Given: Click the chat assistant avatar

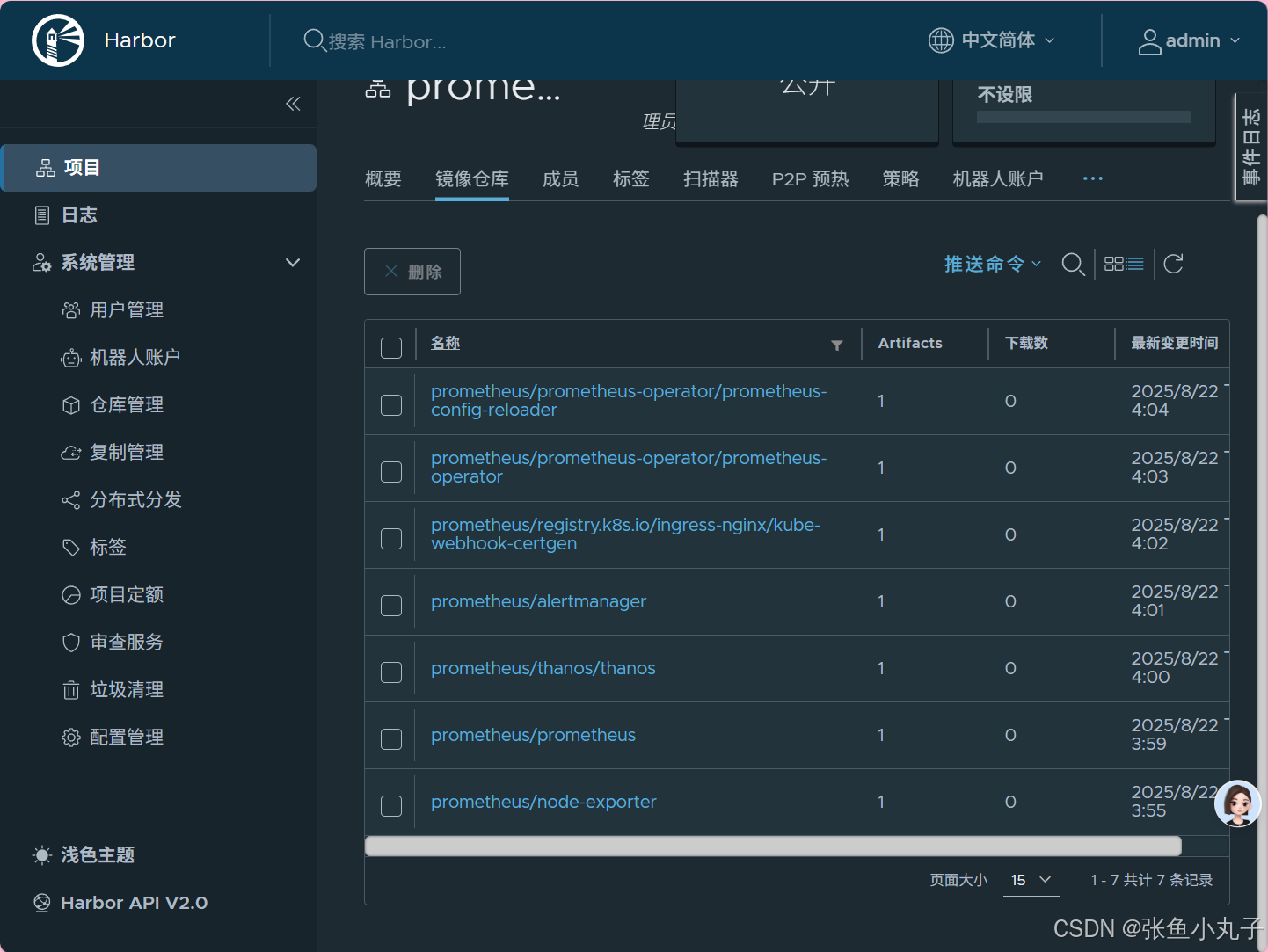Looking at the screenshot, I should click(x=1238, y=803).
